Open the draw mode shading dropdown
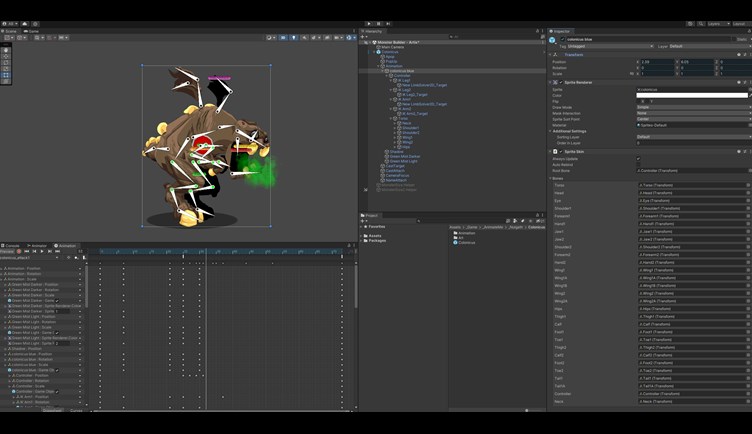The width and height of the screenshot is (752, 434). point(271,37)
